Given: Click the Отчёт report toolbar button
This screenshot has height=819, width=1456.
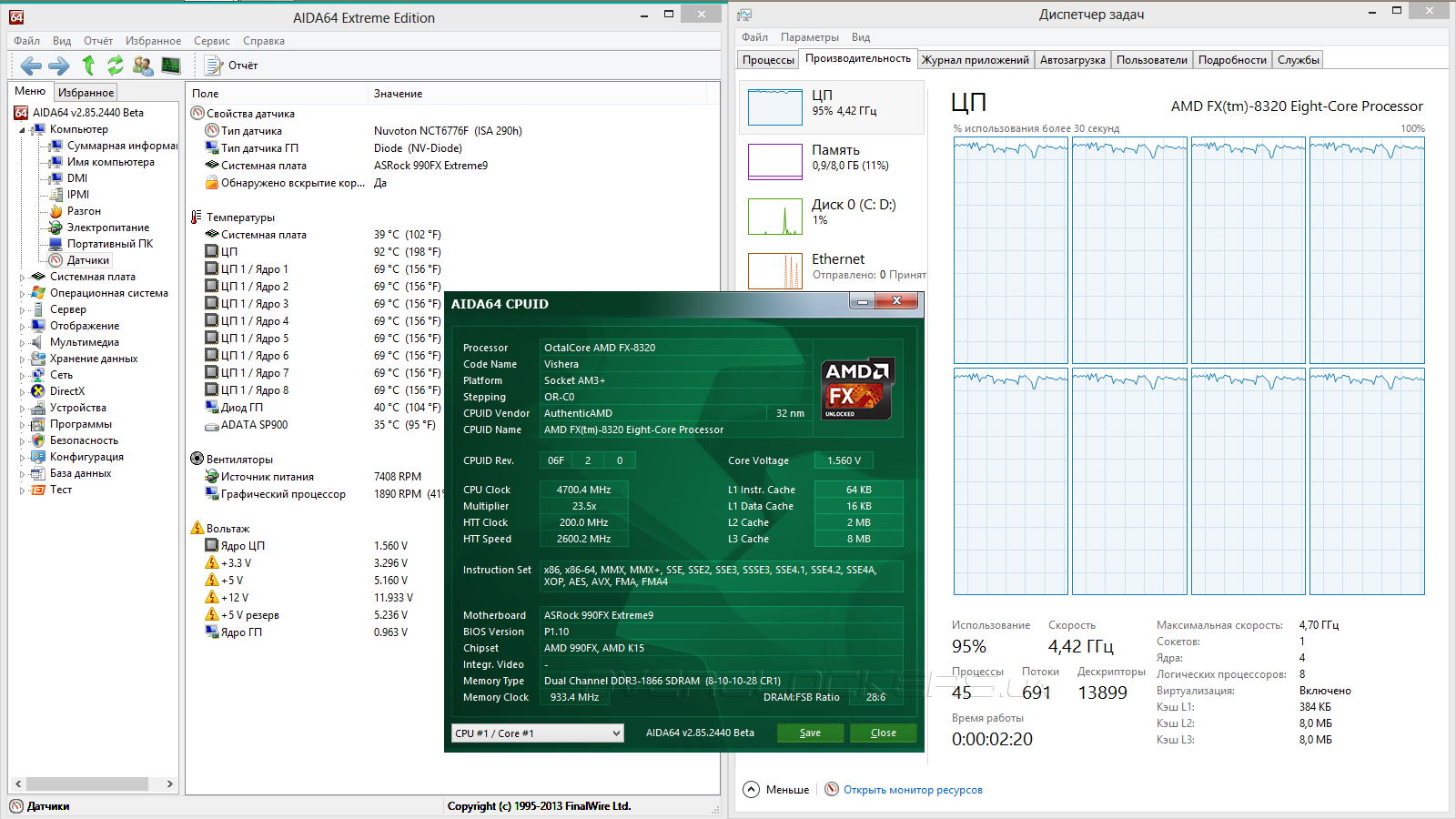Looking at the screenshot, I should [x=232, y=66].
